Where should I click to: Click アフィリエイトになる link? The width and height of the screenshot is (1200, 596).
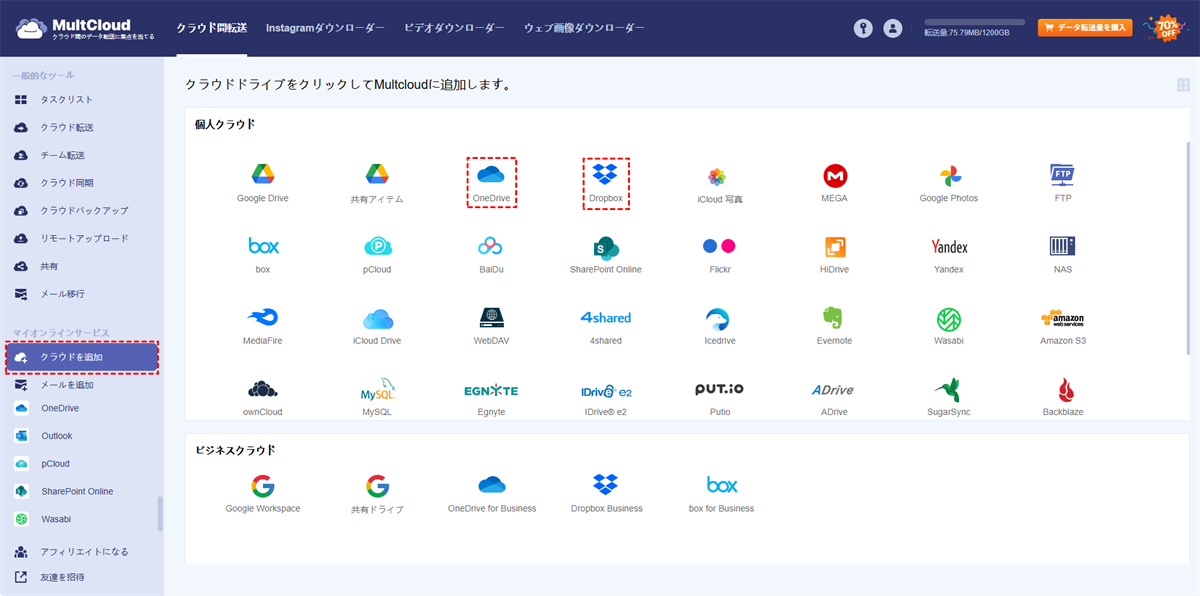pos(82,552)
